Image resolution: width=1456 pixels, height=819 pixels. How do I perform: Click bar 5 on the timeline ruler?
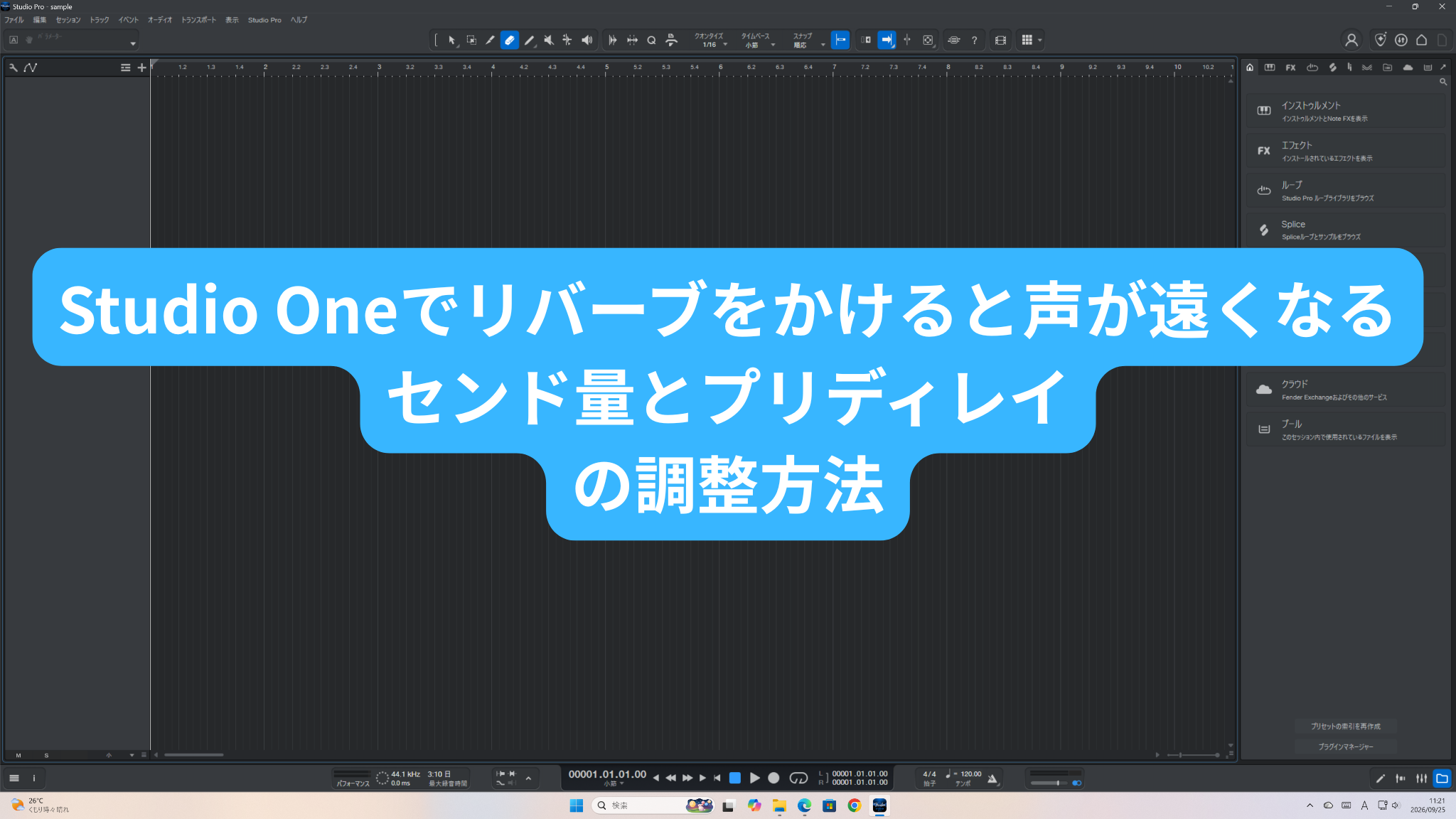(606, 68)
